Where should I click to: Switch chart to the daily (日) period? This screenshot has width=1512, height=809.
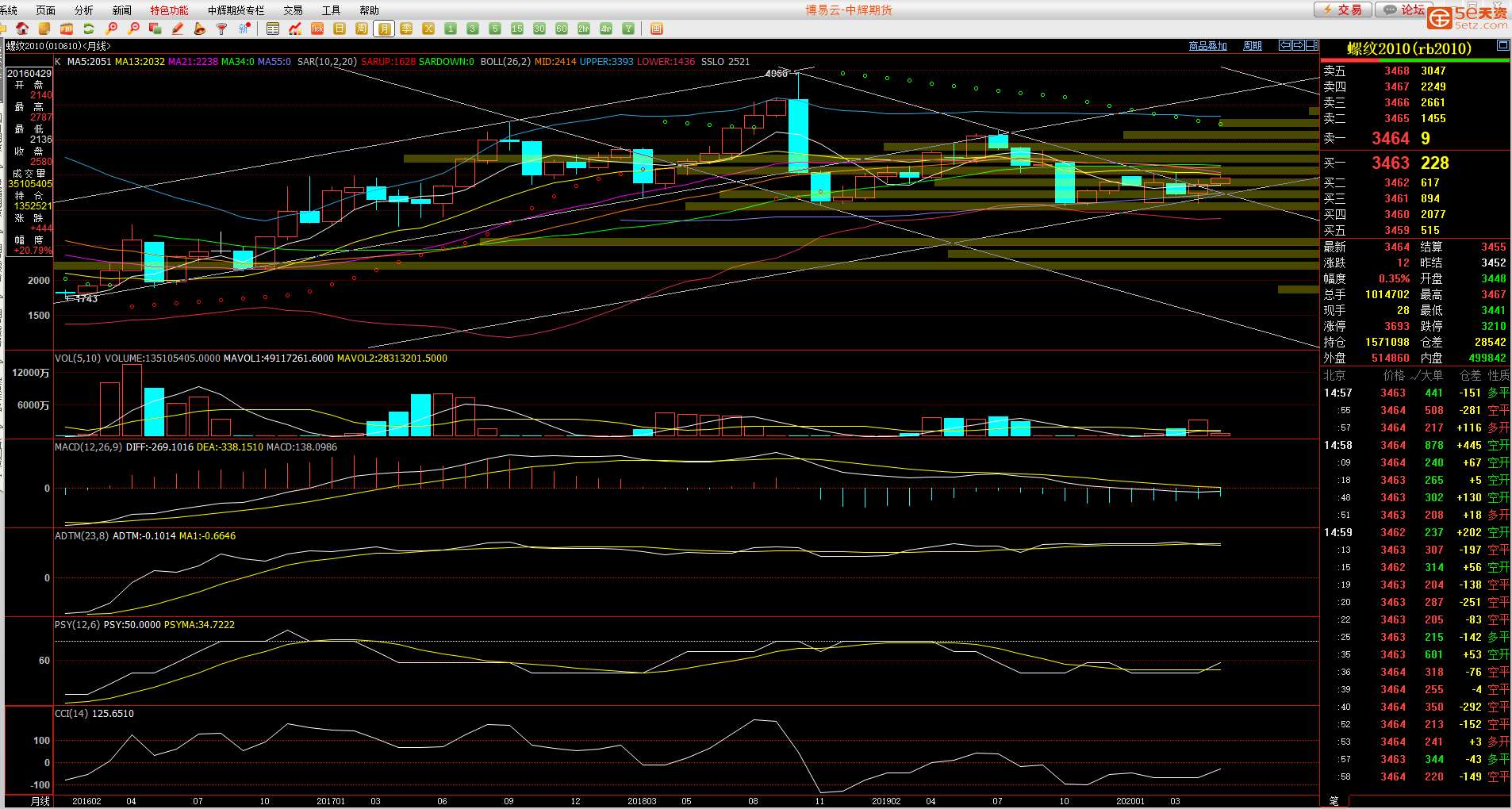(340, 29)
